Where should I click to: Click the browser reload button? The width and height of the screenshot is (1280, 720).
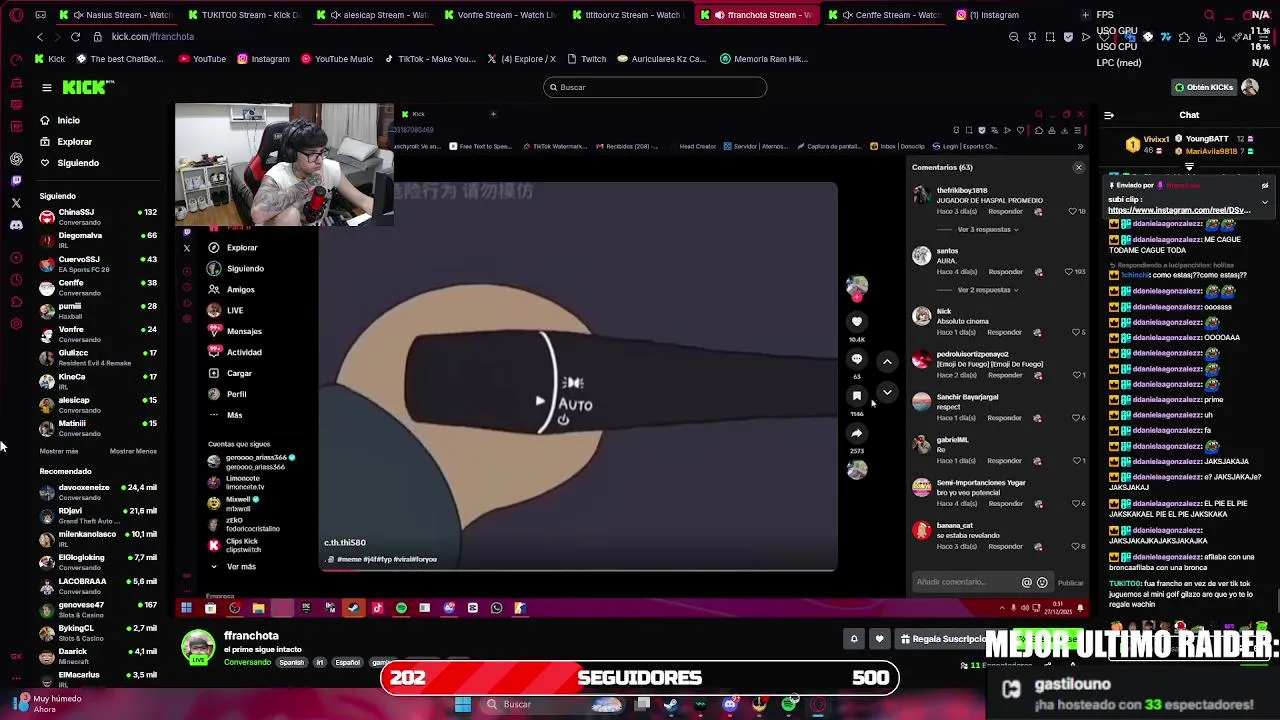click(x=75, y=37)
